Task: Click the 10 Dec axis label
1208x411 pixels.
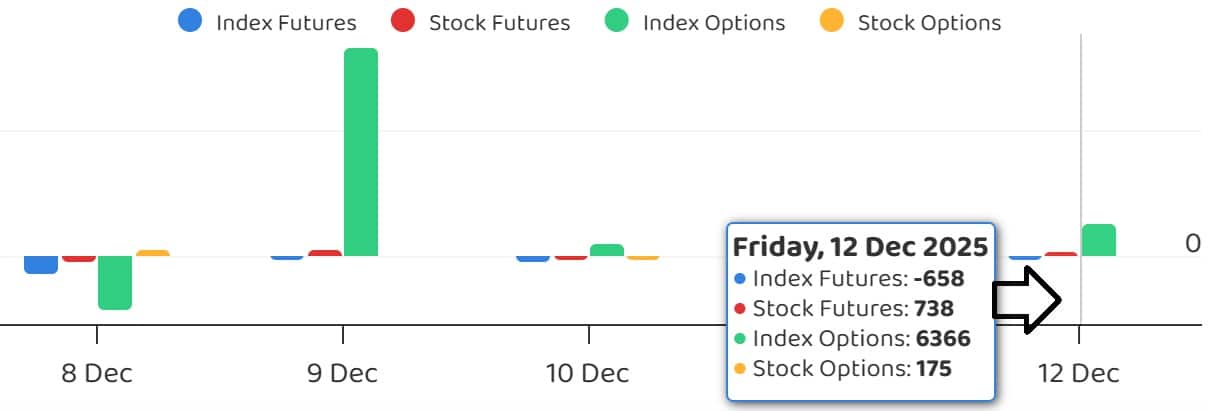Action: [x=588, y=374]
